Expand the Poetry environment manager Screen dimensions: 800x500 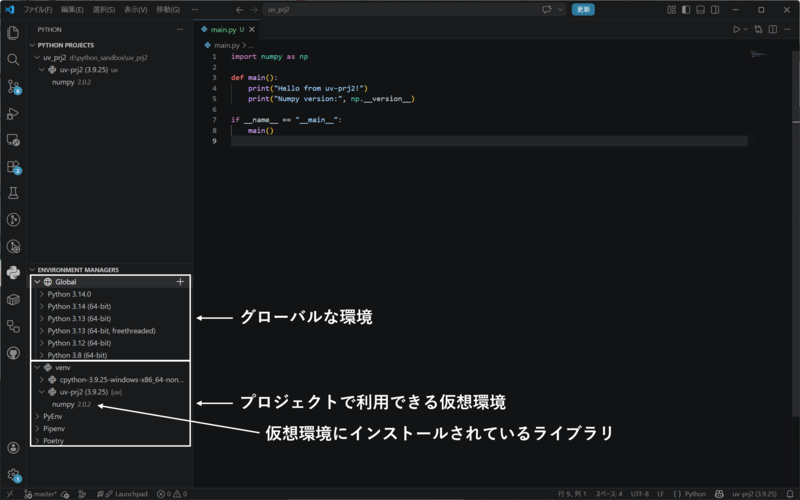[x=37, y=440]
